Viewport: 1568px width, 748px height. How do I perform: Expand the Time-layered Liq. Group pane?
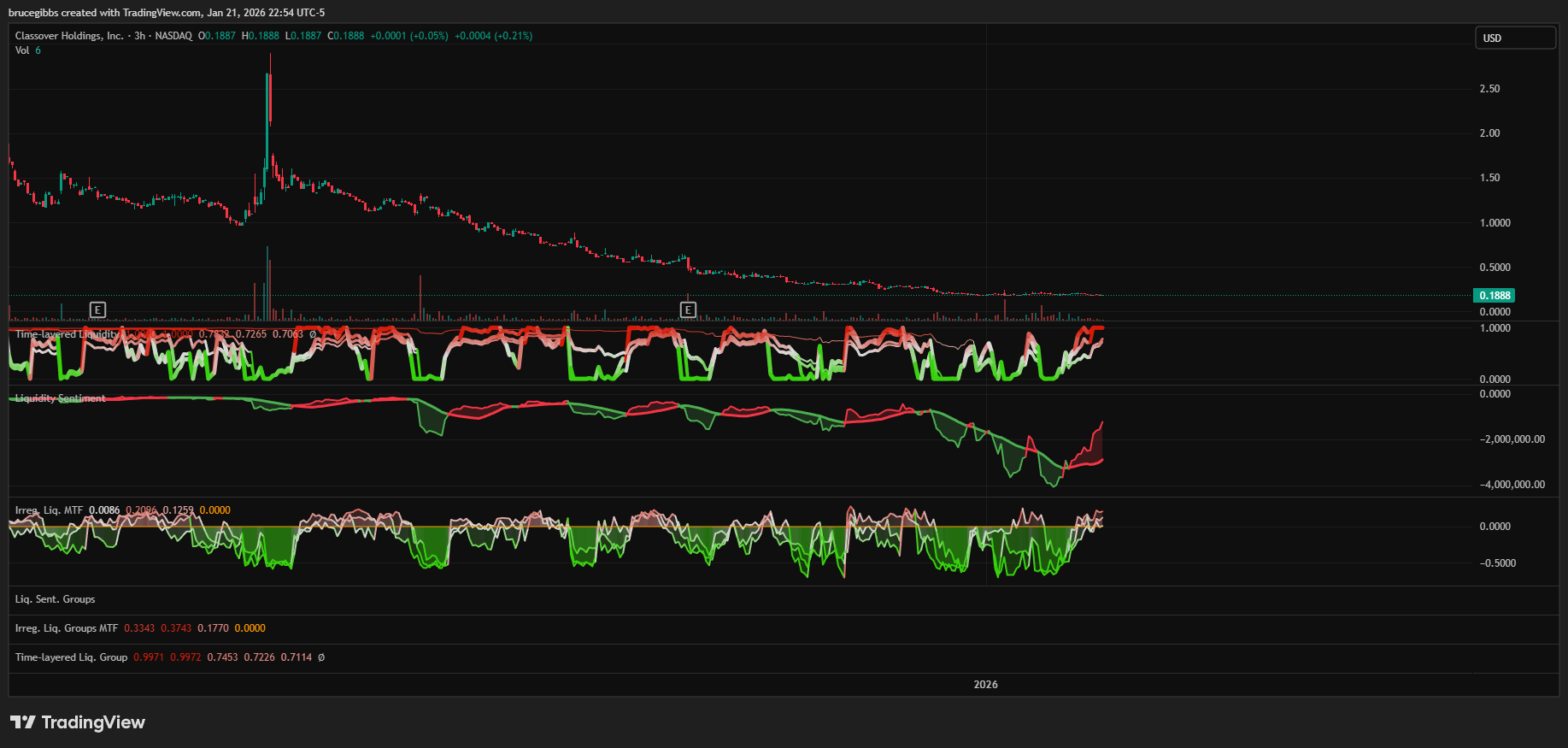71,657
